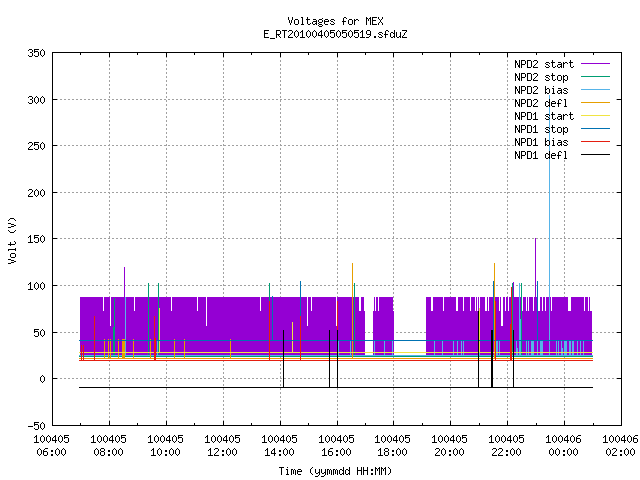Select the NPD2 defl legend label
Screen dimensions: 640x480
541,103
